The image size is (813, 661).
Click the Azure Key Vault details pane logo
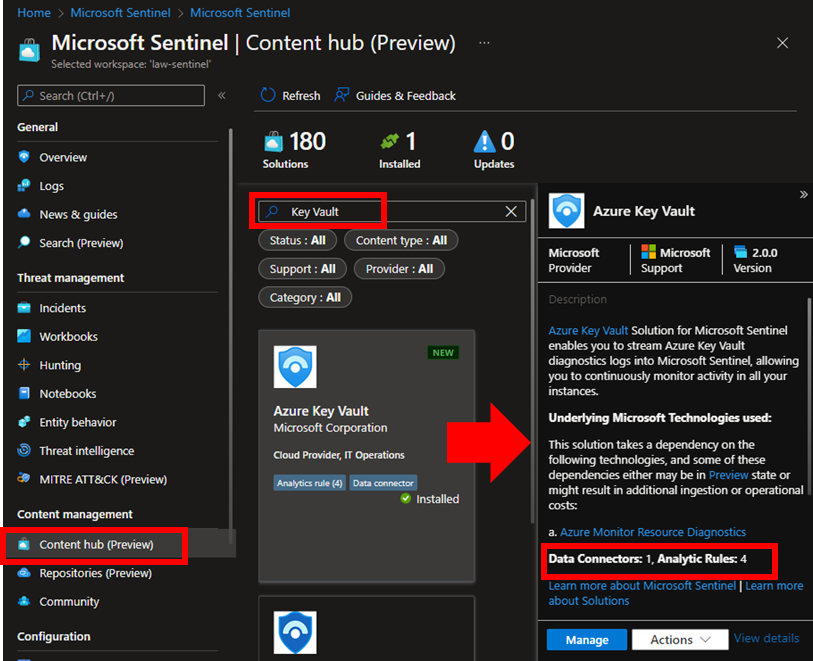click(x=566, y=210)
